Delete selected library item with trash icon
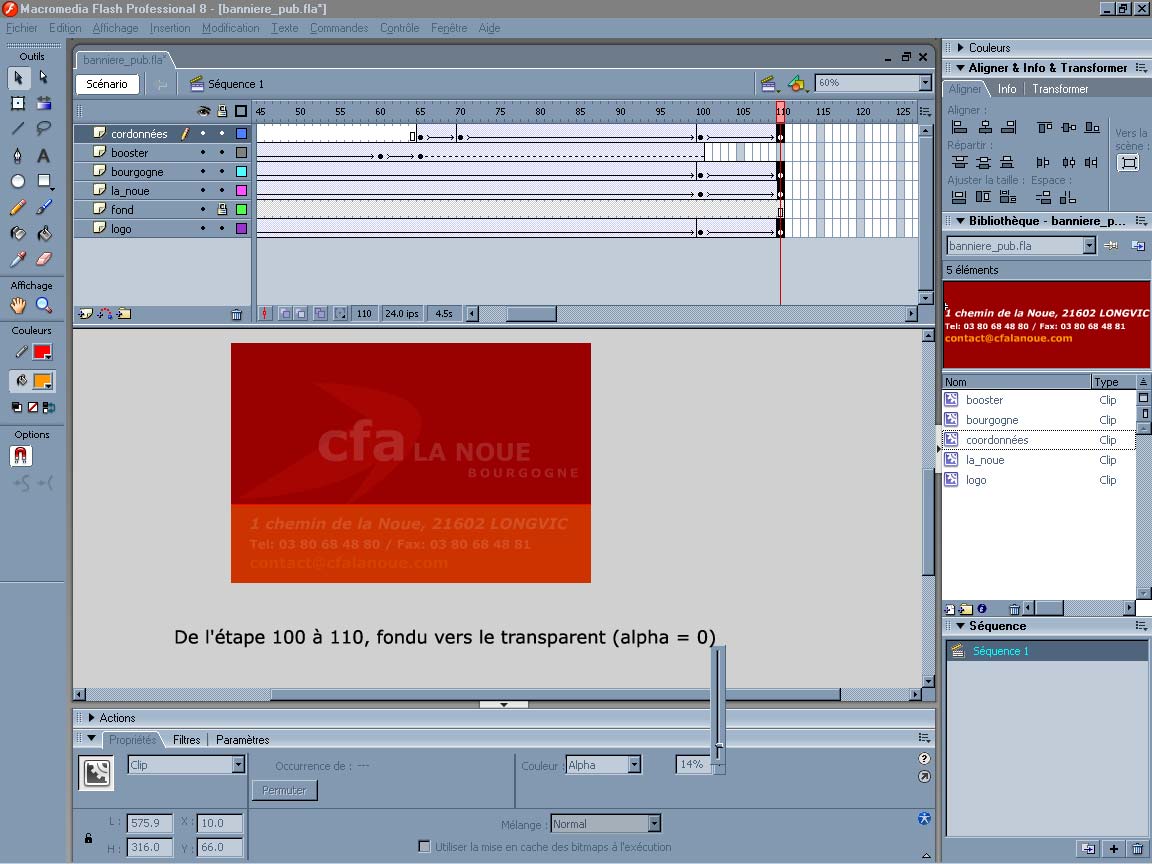 [x=1014, y=609]
